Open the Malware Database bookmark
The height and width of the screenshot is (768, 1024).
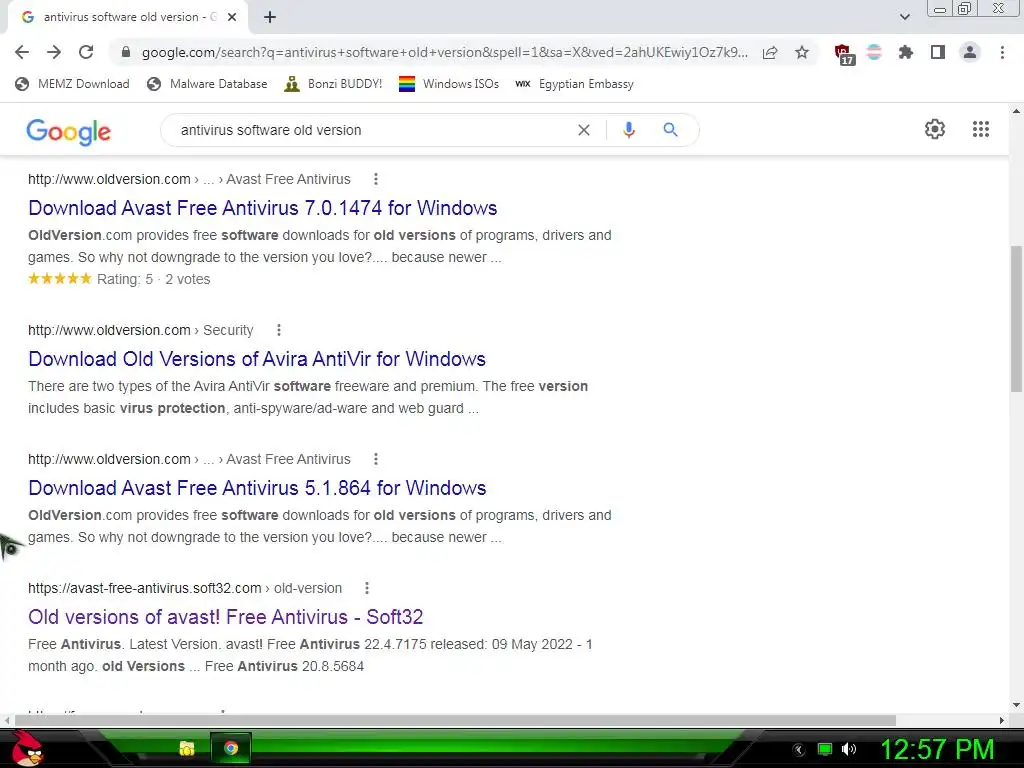[x=208, y=84]
